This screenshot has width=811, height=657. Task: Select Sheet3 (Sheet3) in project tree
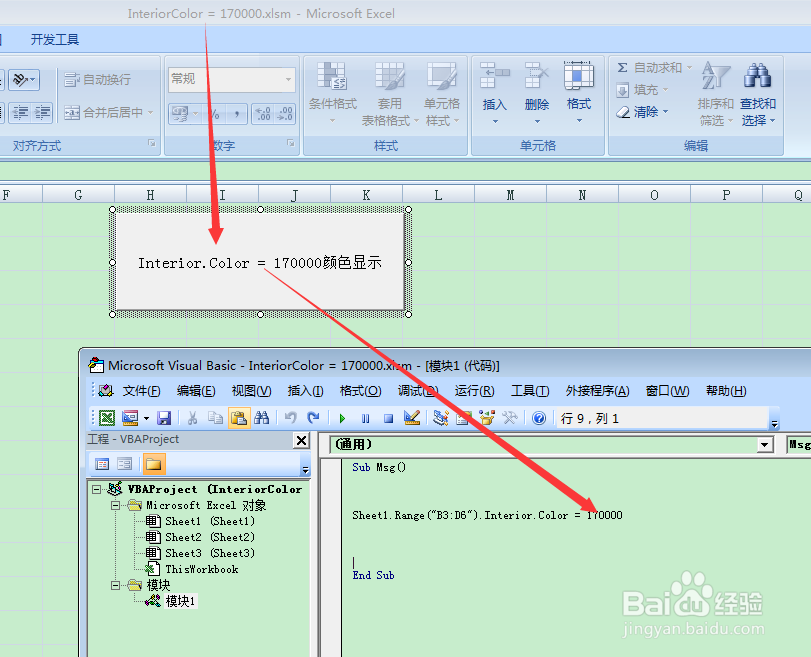[210, 553]
